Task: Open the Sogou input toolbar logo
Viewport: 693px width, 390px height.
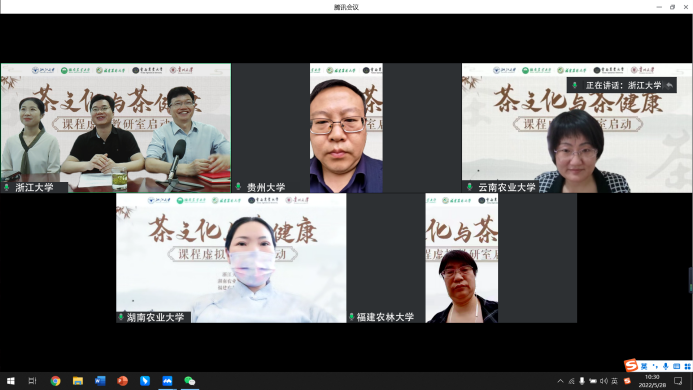Action: coord(631,365)
